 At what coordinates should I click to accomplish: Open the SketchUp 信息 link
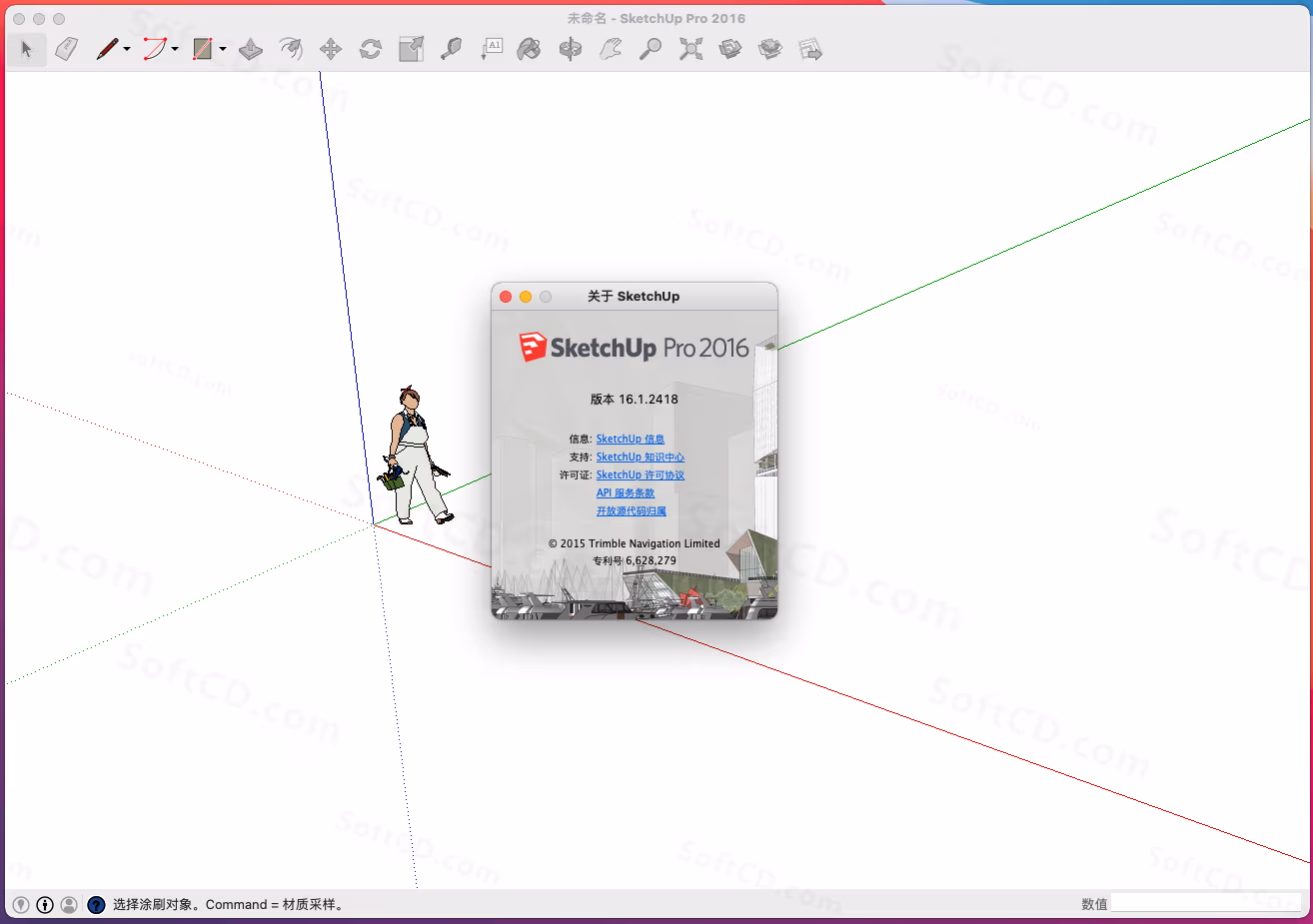(x=631, y=439)
